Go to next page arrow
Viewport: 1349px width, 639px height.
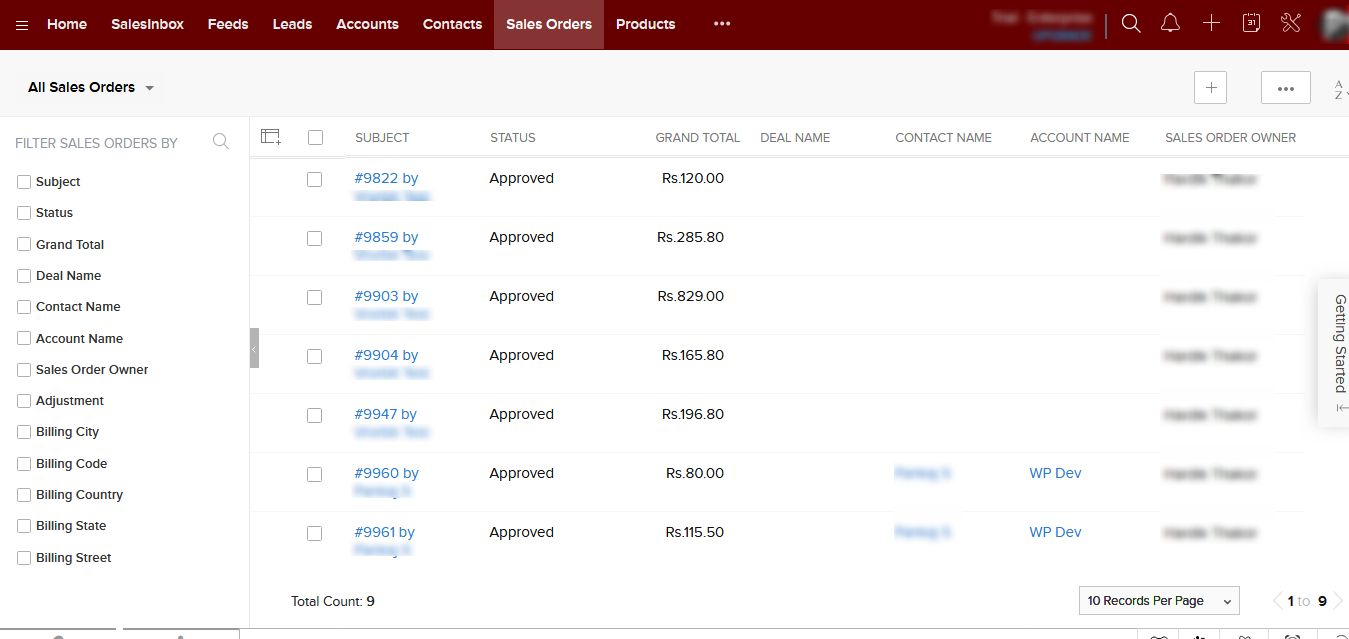(1339, 601)
